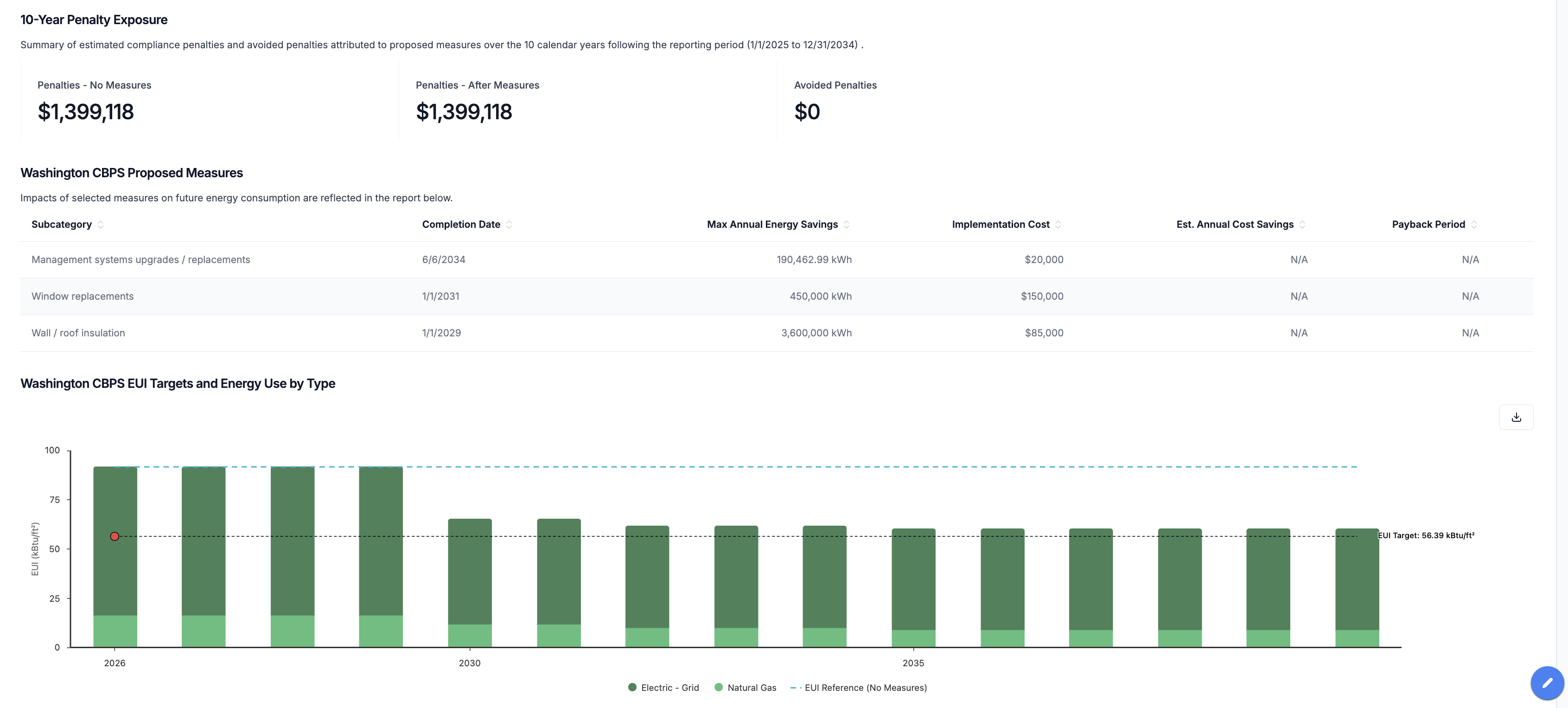Sort by Est. Annual Cost Savings arrows
Viewport: 1568px width, 708px height.
[x=1302, y=225]
